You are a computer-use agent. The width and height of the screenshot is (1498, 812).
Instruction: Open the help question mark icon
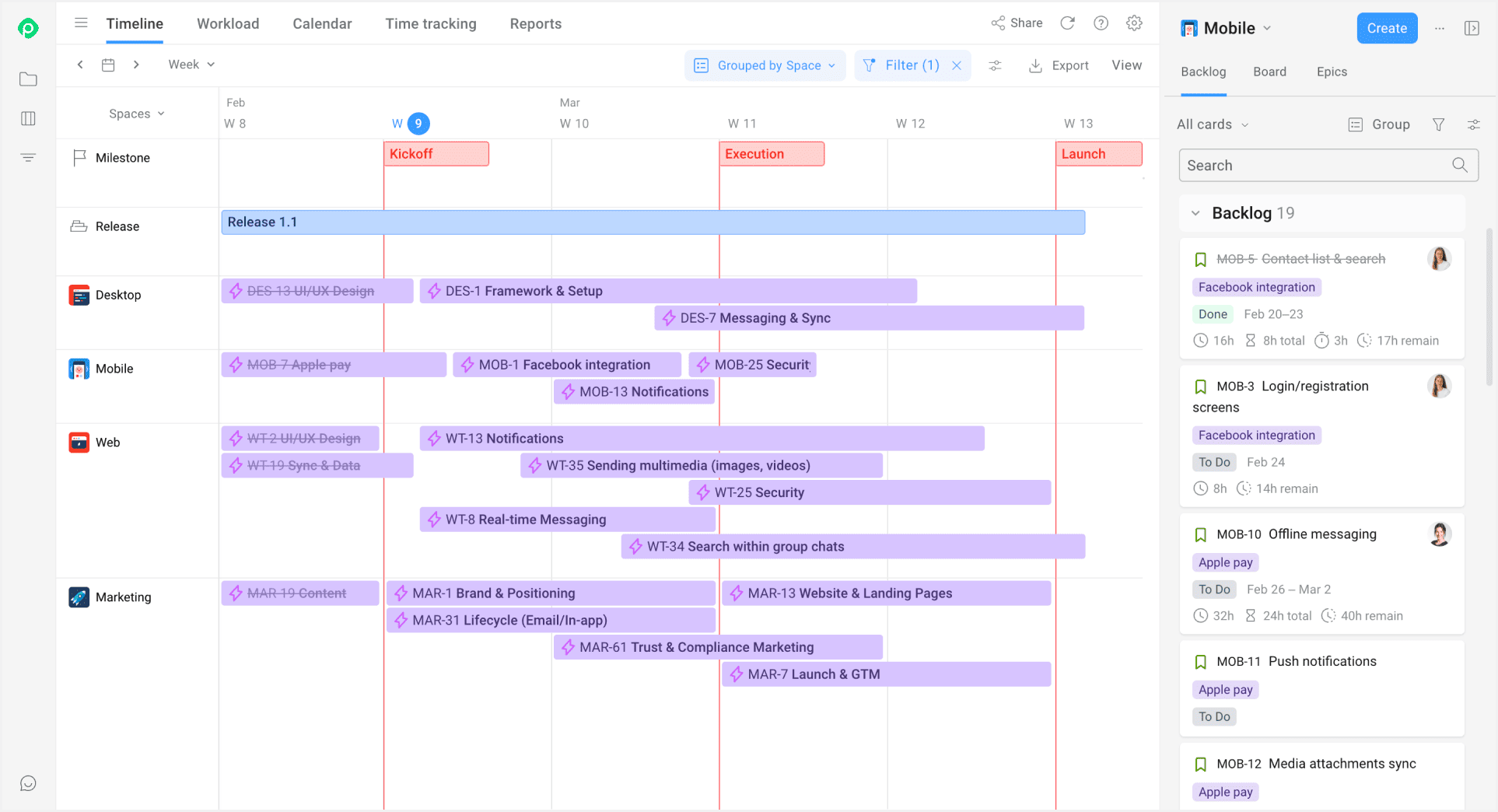coord(1101,23)
